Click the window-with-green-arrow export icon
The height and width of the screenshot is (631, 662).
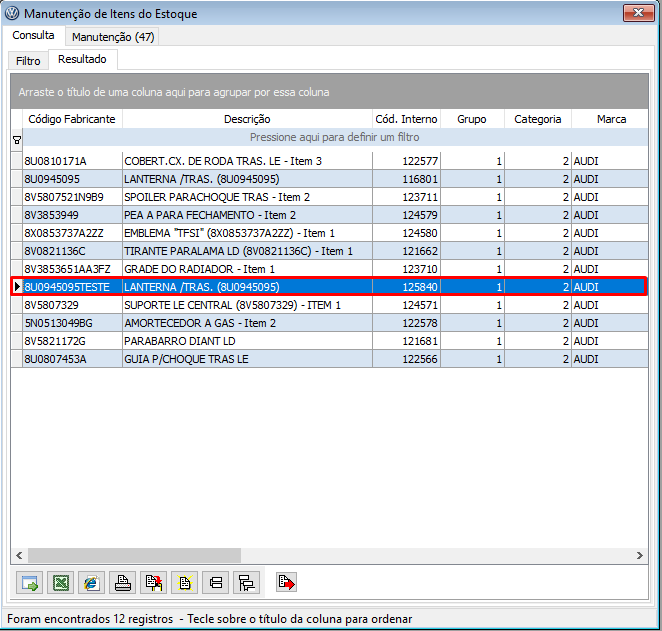pos(30,583)
